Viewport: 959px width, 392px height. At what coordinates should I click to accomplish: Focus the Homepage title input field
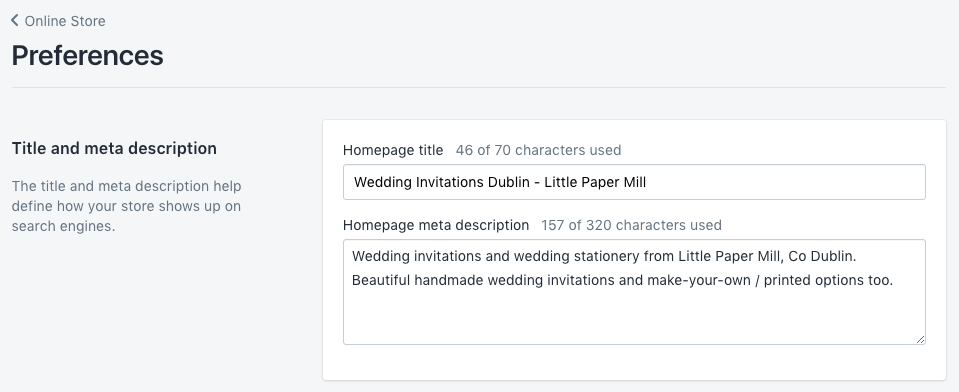click(634, 182)
